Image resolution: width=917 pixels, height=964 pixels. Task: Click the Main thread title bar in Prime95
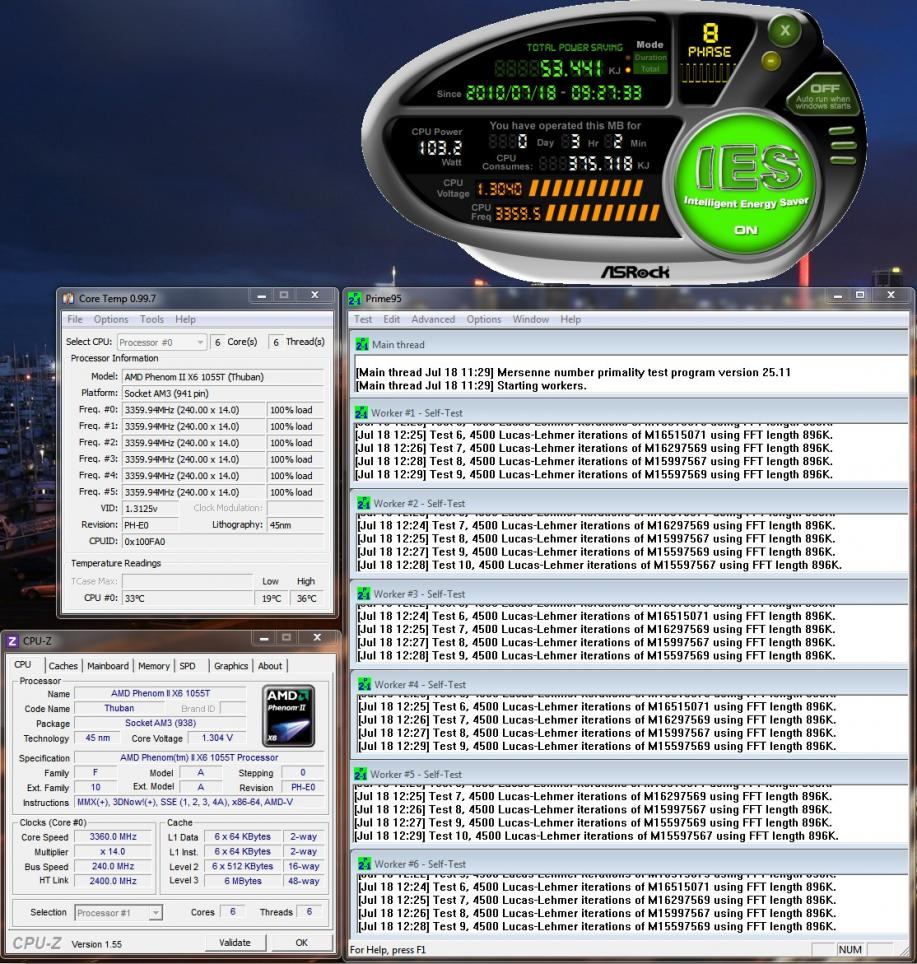(x=629, y=345)
